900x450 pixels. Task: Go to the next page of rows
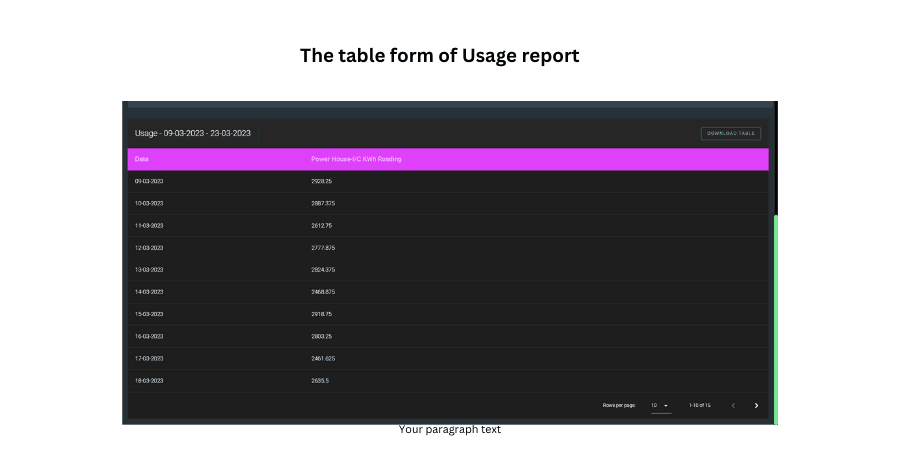tap(756, 405)
